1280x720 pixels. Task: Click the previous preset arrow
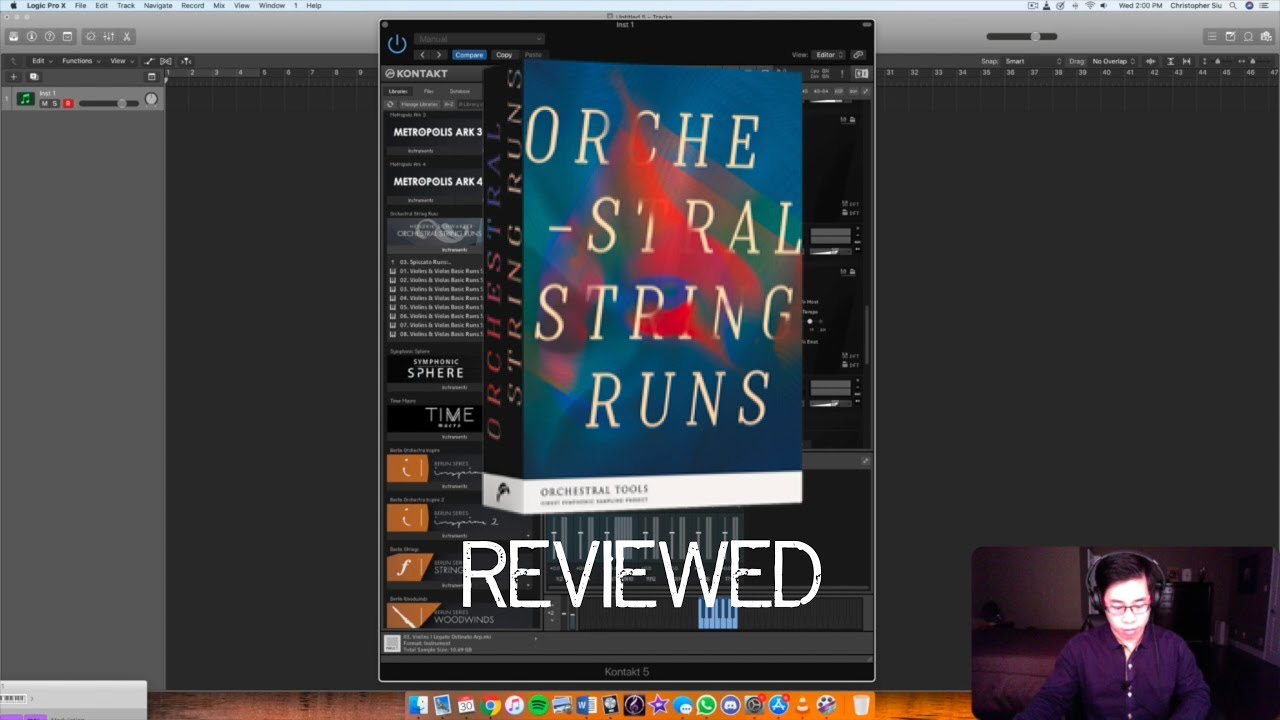pyautogui.click(x=422, y=55)
